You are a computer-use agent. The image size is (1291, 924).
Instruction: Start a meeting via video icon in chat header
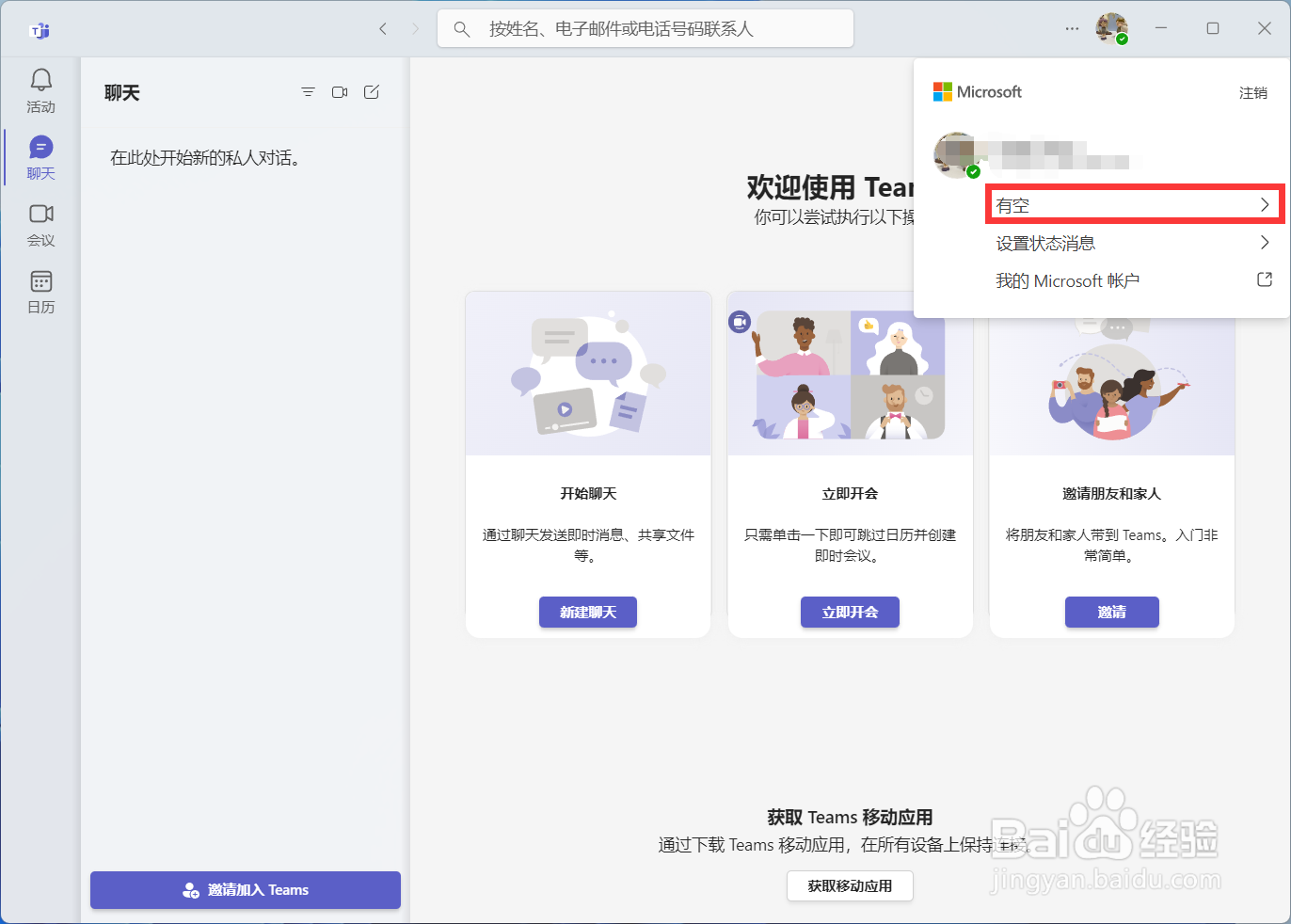point(340,92)
